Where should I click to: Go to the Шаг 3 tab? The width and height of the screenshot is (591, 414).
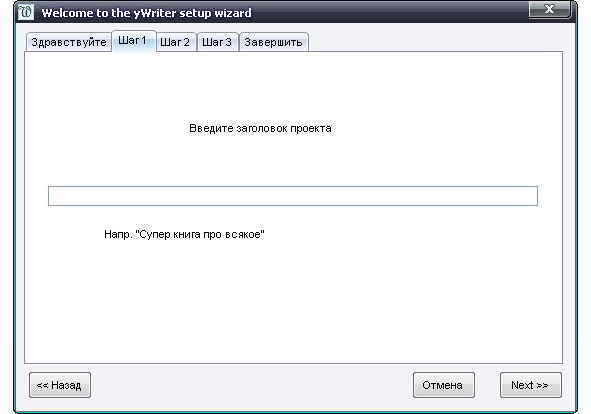pos(217,42)
